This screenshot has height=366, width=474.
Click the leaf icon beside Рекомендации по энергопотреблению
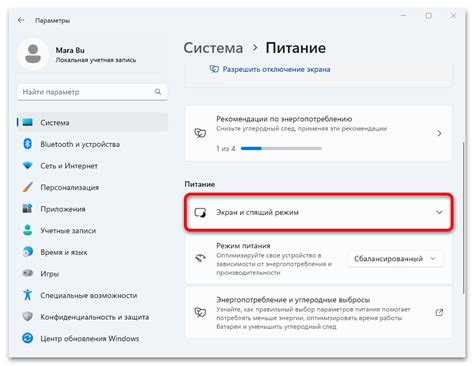tap(200, 133)
